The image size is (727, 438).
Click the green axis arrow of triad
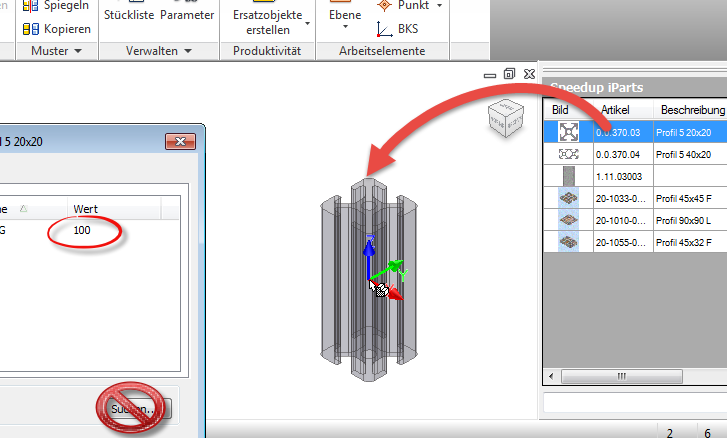click(x=396, y=266)
